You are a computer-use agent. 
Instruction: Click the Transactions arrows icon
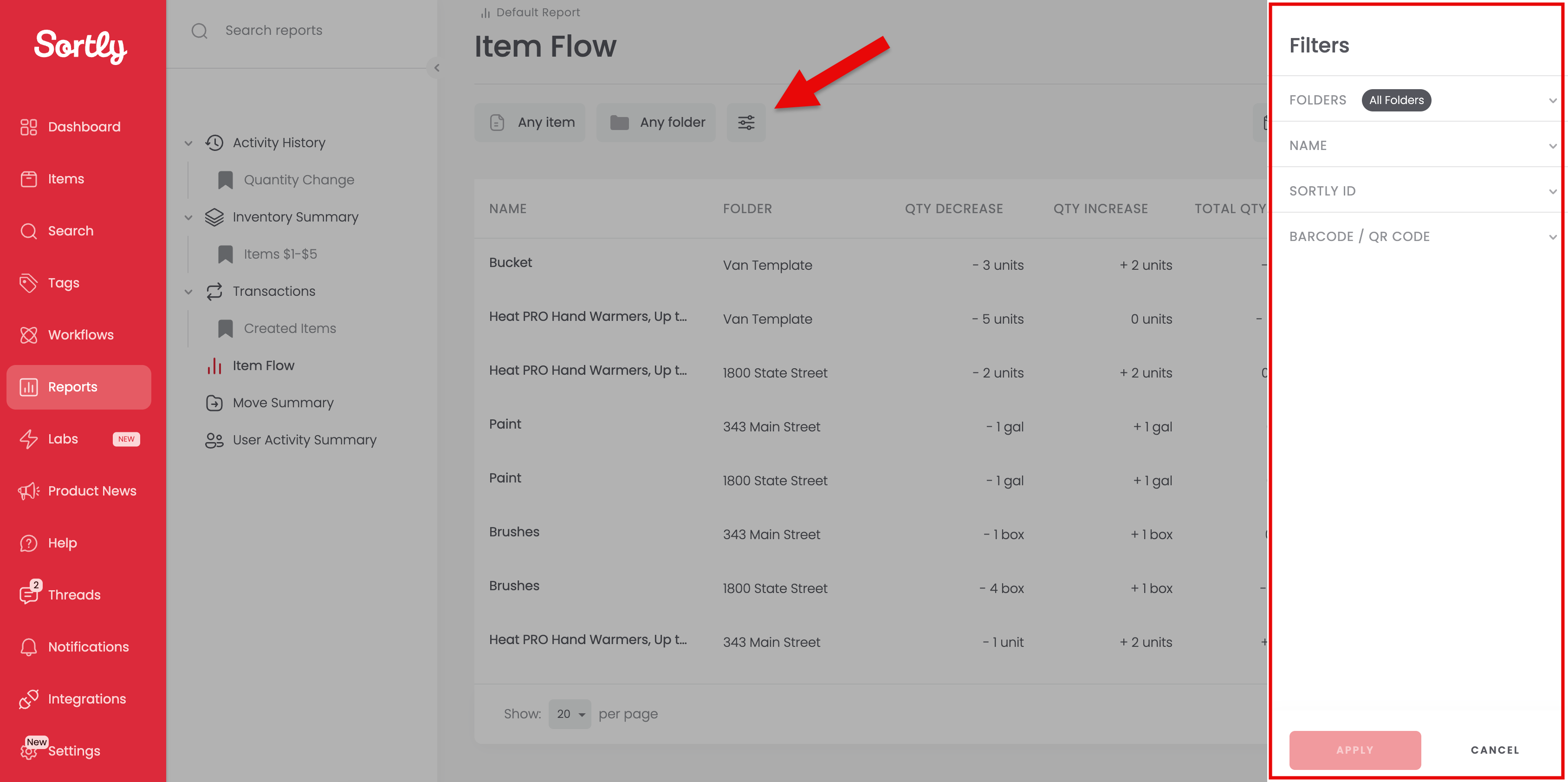[x=214, y=291]
